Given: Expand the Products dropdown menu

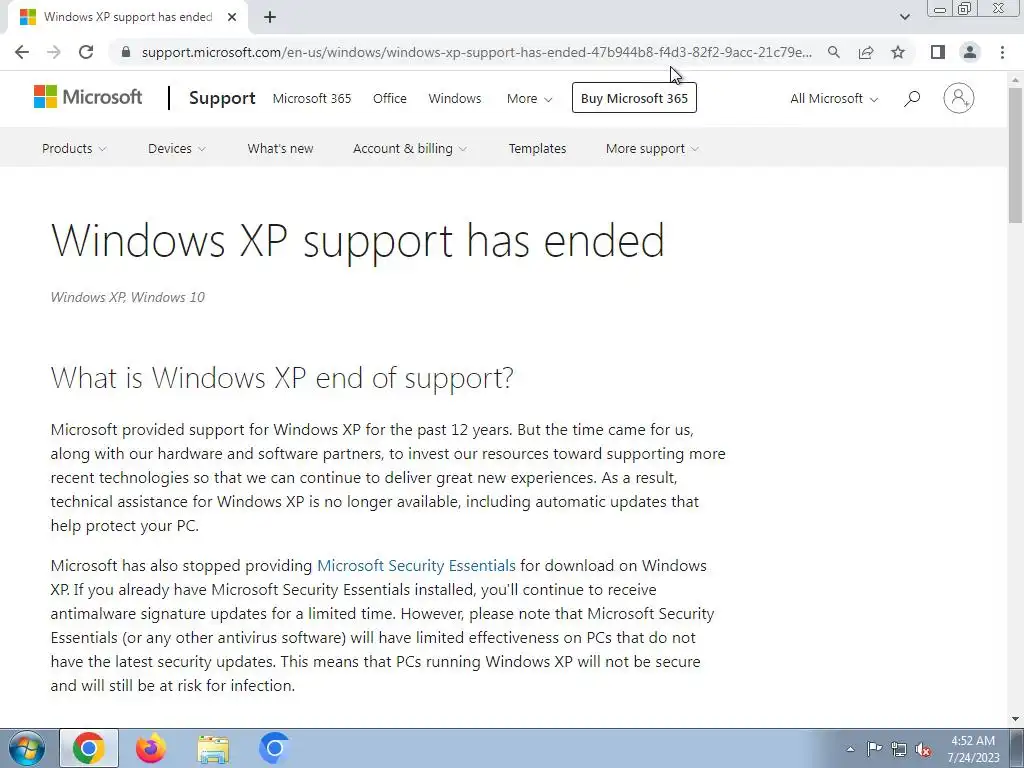Looking at the screenshot, I should point(74,148).
